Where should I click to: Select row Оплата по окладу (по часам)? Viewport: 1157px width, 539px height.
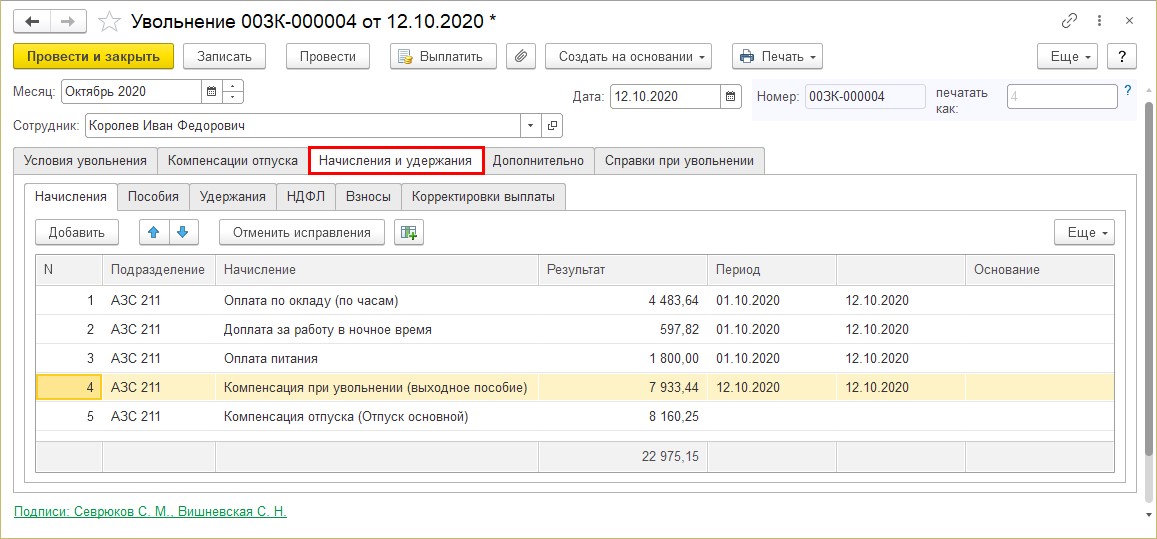coord(575,301)
